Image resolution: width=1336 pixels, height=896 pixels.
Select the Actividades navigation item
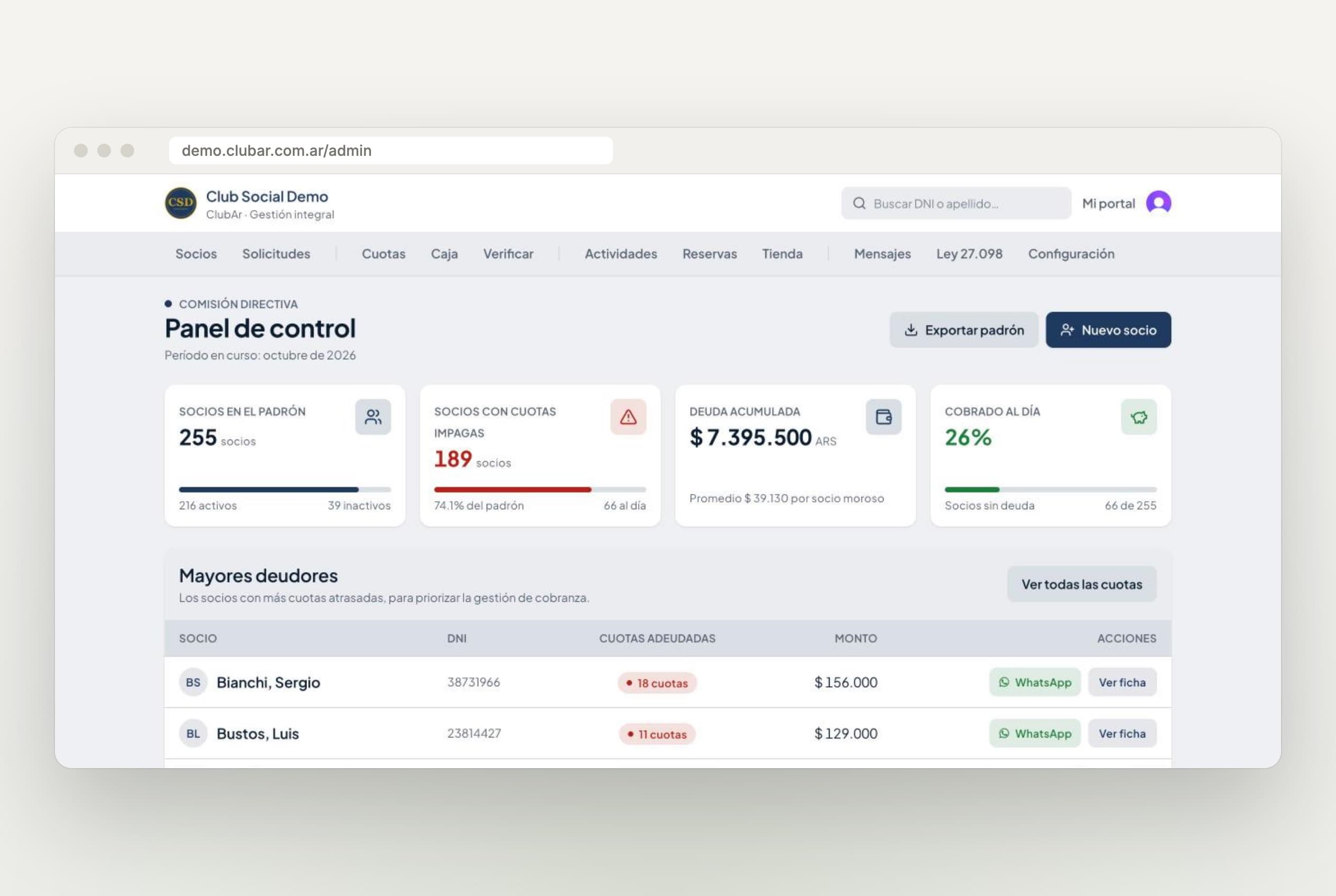click(x=620, y=254)
